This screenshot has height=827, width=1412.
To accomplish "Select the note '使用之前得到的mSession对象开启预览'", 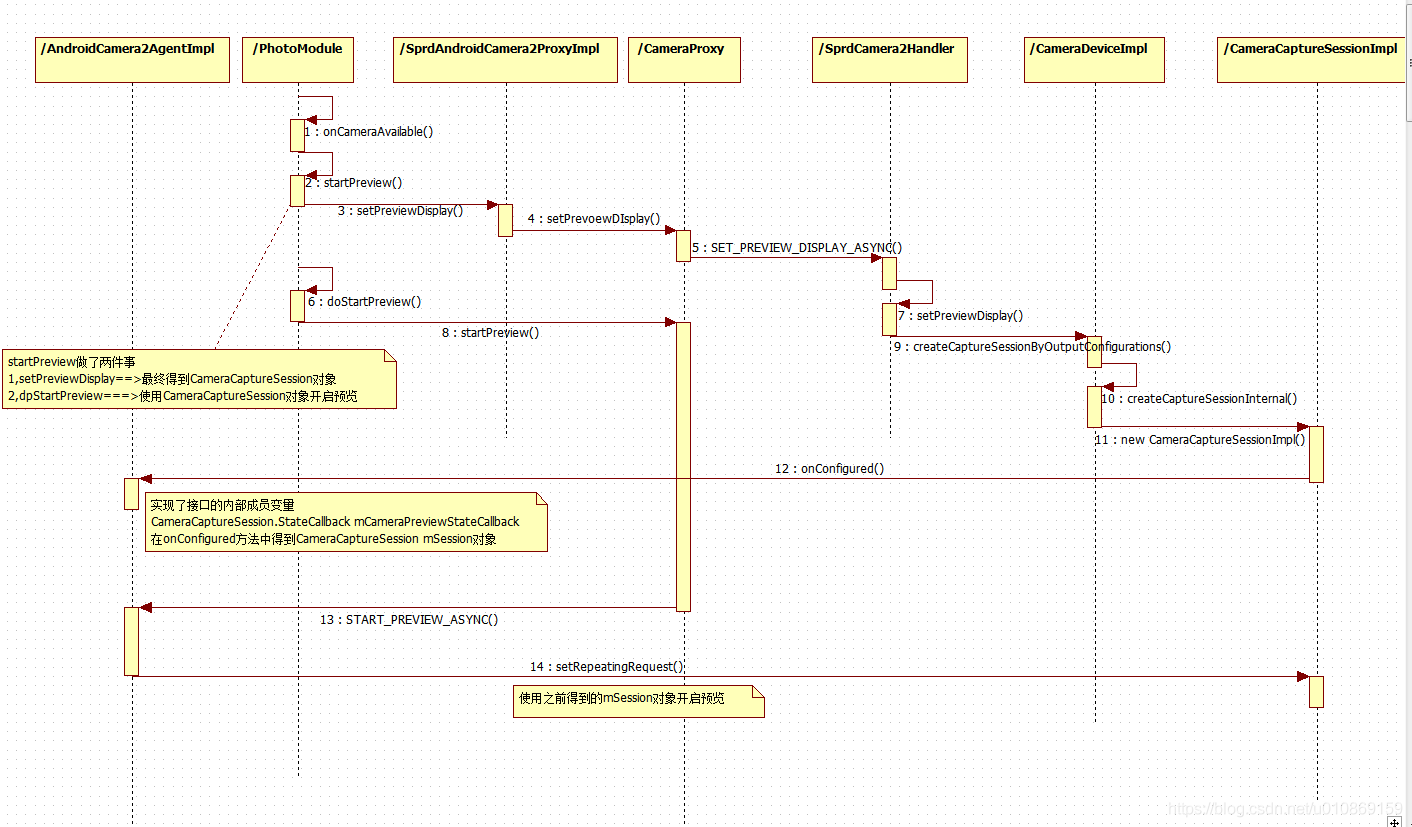I will [x=639, y=702].
